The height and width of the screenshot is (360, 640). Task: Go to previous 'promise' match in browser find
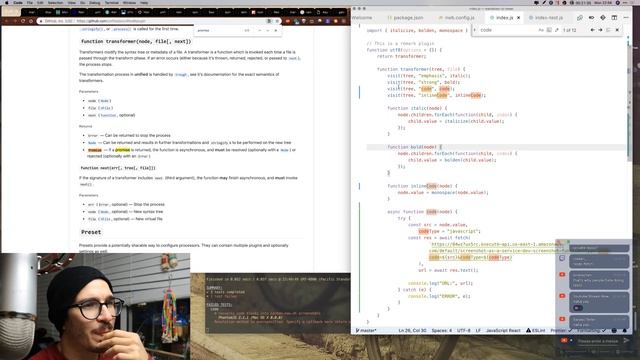click(260, 31)
